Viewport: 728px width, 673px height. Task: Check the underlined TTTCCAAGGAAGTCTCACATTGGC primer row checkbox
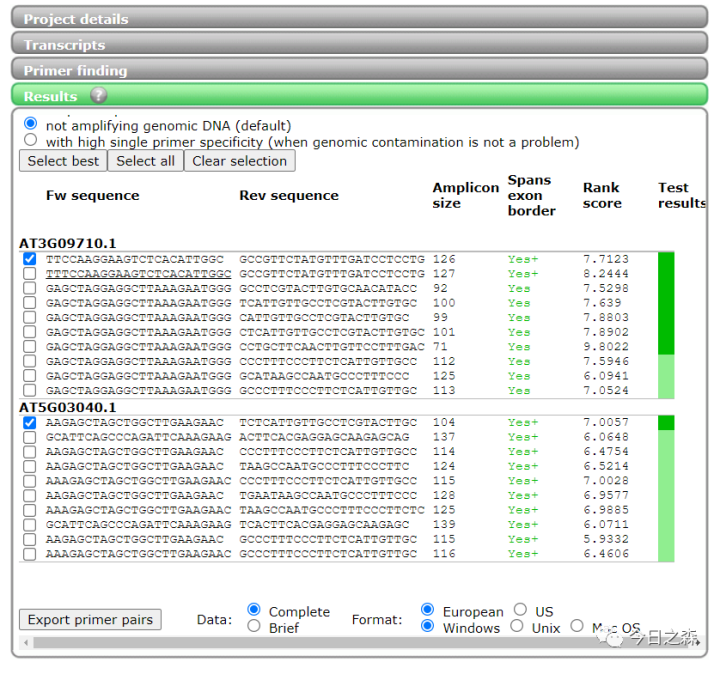click(30, 274)
